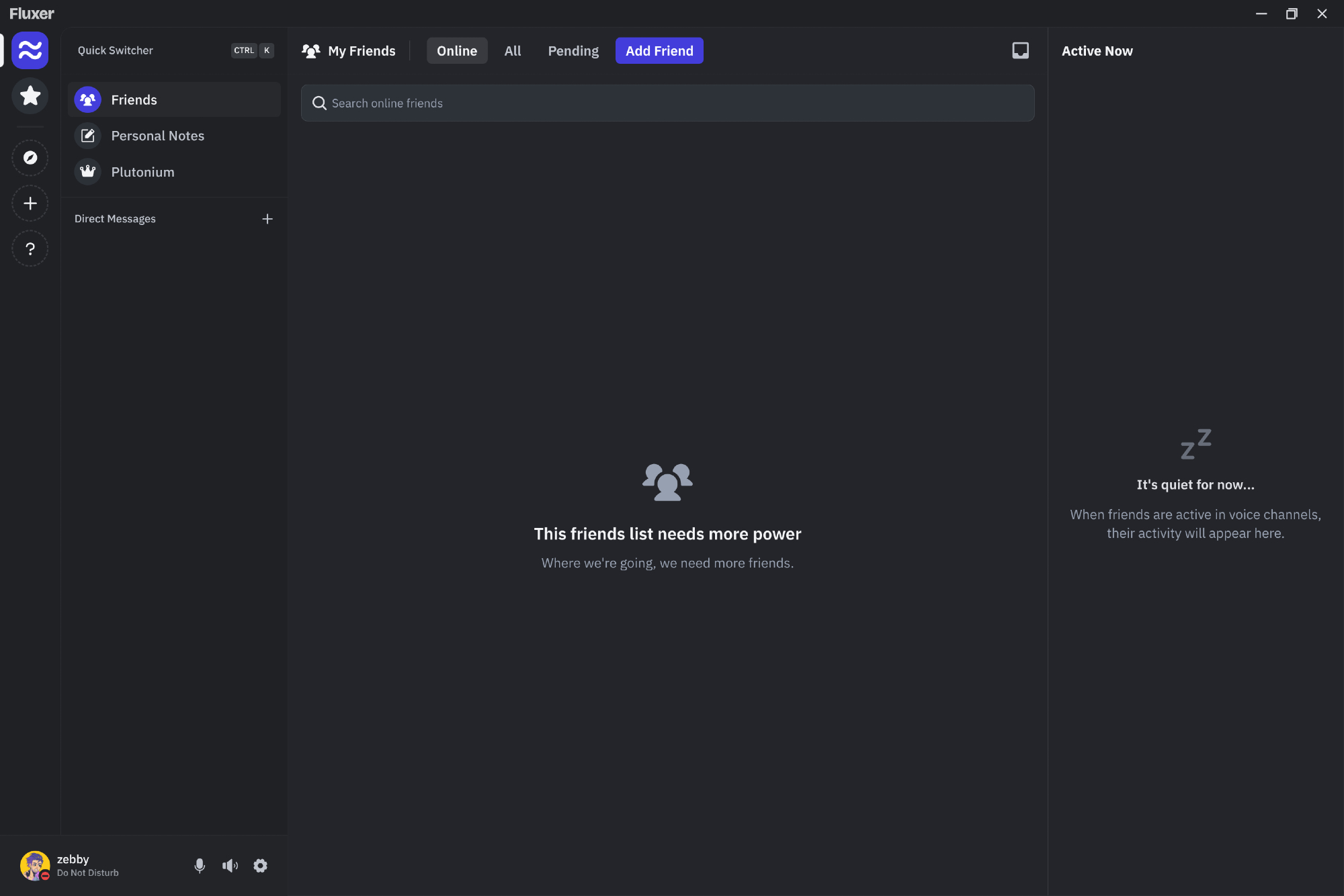Image resolution: width=1344 pixels, height=896 pixels.
Task: Open zebby status avatar menu
Action: (35, 866)
